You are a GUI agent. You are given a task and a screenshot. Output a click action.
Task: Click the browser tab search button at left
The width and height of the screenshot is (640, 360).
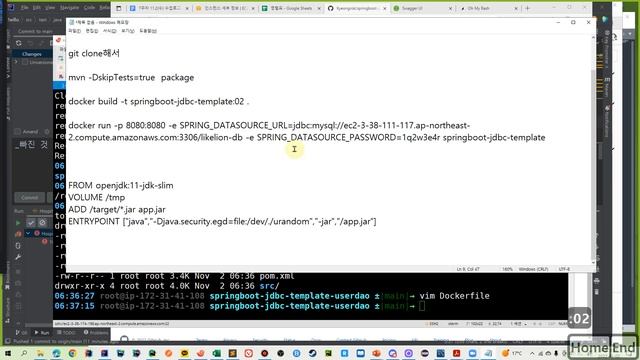pos(118,8)
